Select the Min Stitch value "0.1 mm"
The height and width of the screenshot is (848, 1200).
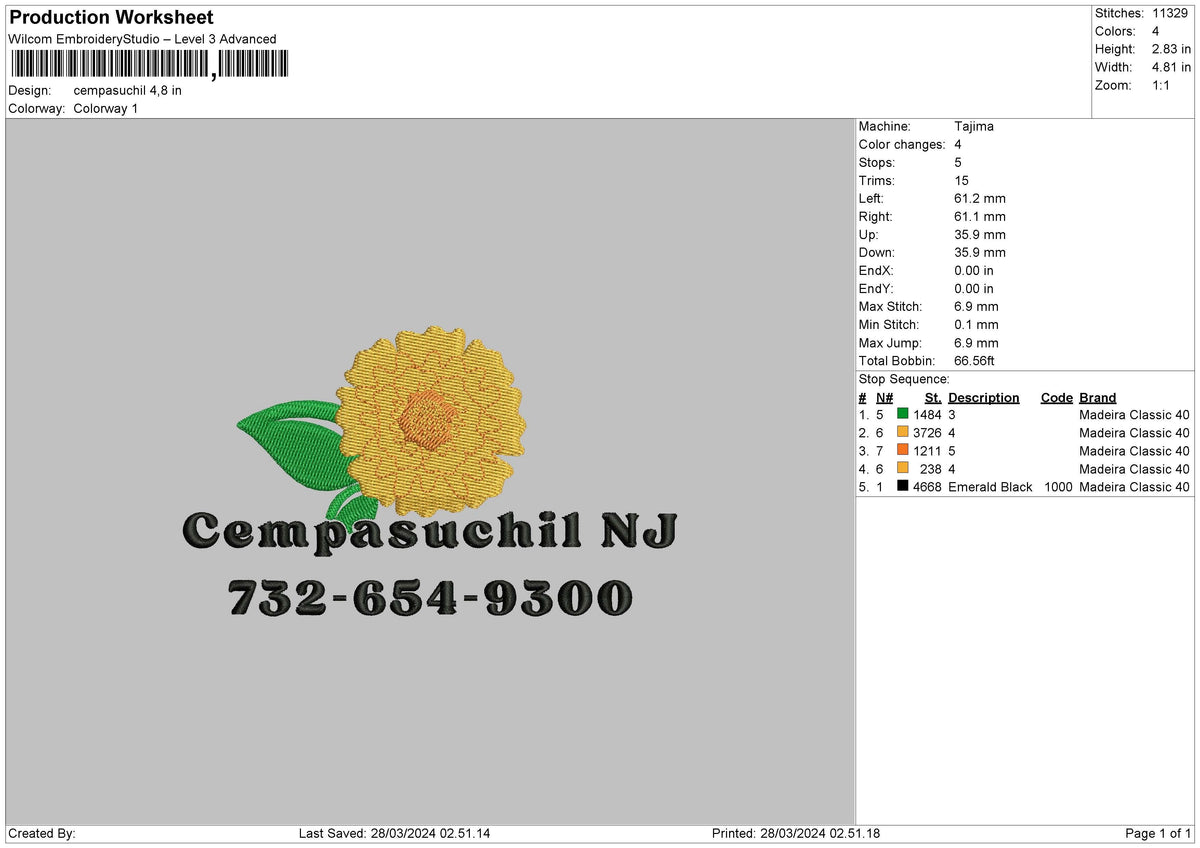[x=976, y=325]
